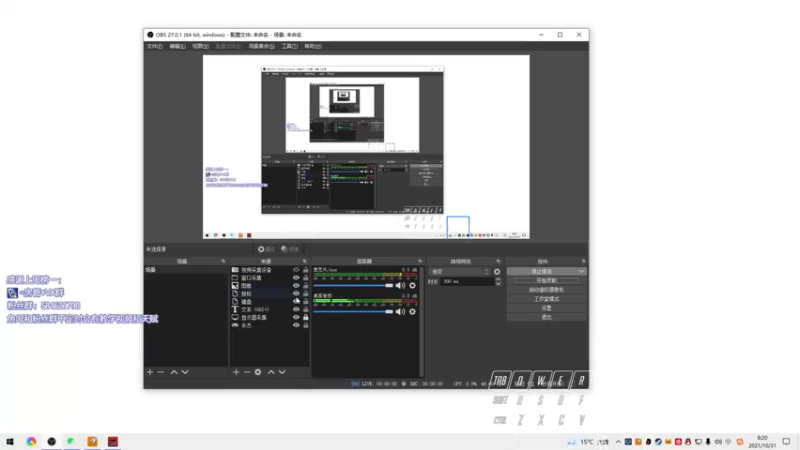
Task: Enable 工作室模式
Action: point(546,299)
